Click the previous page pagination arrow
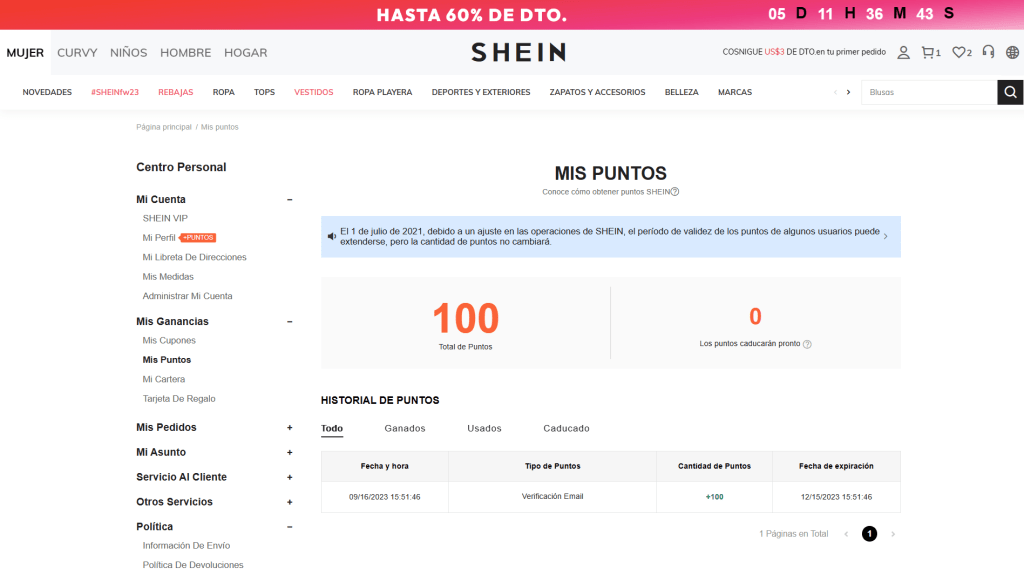This screenshot has width=1024, height=581. (x=846, y=534)
